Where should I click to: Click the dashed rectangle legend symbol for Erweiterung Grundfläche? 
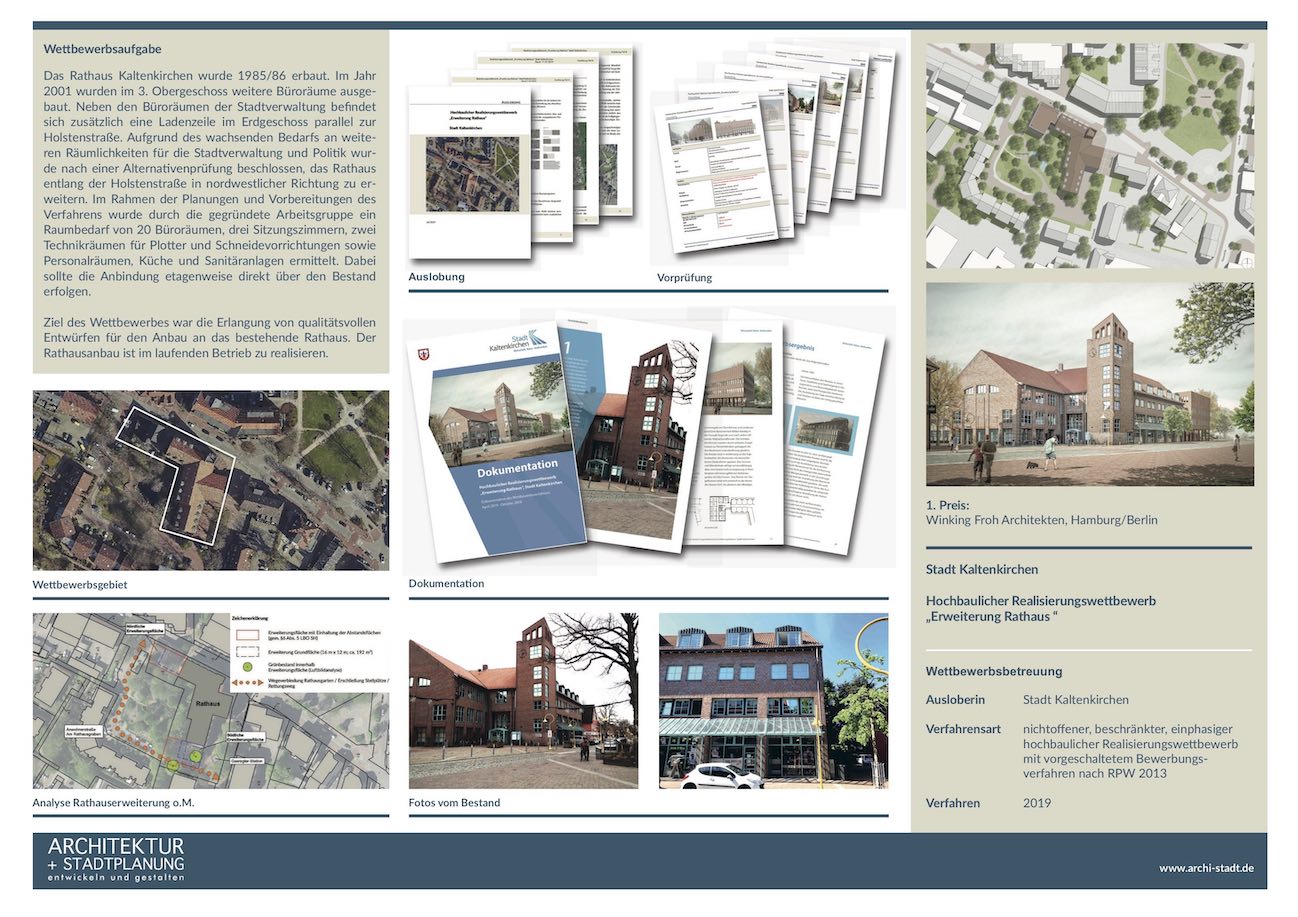coord(247,650)
